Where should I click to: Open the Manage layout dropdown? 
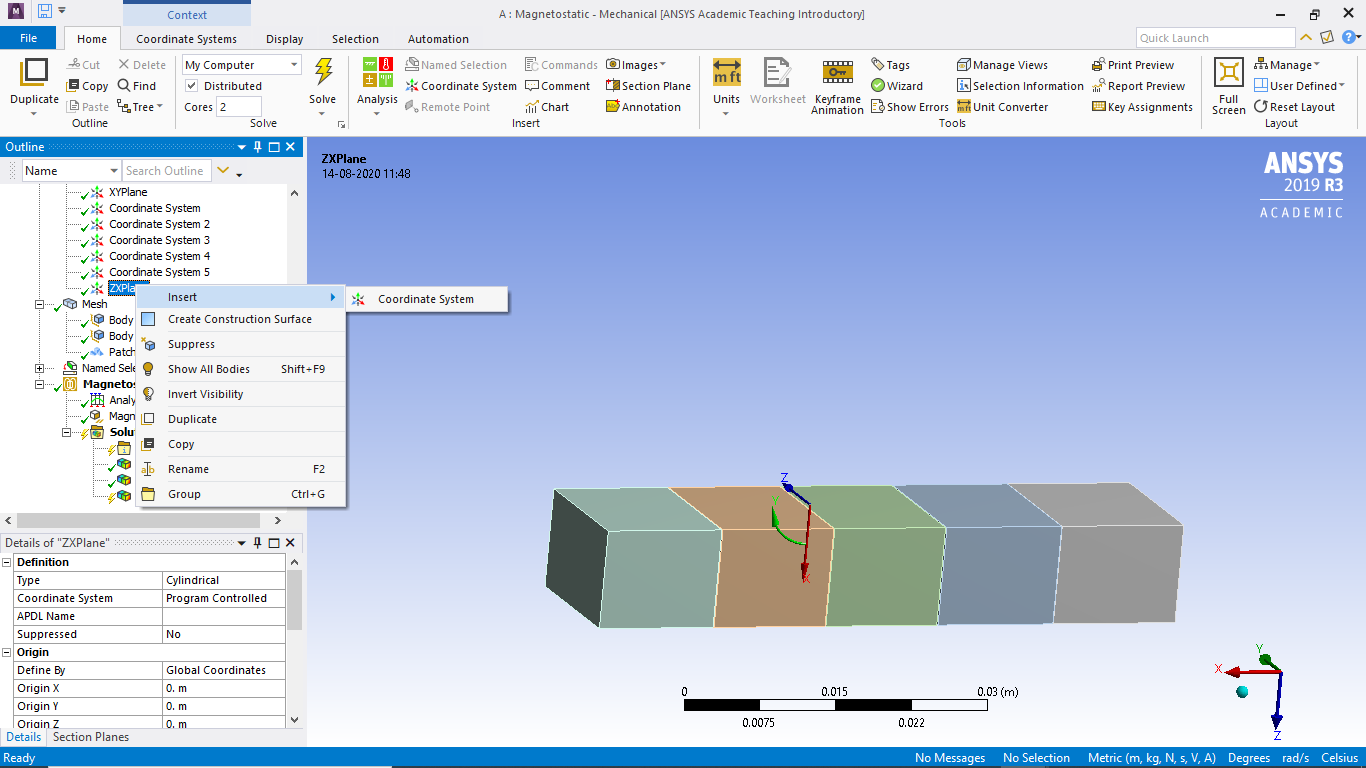(1286, 65)
